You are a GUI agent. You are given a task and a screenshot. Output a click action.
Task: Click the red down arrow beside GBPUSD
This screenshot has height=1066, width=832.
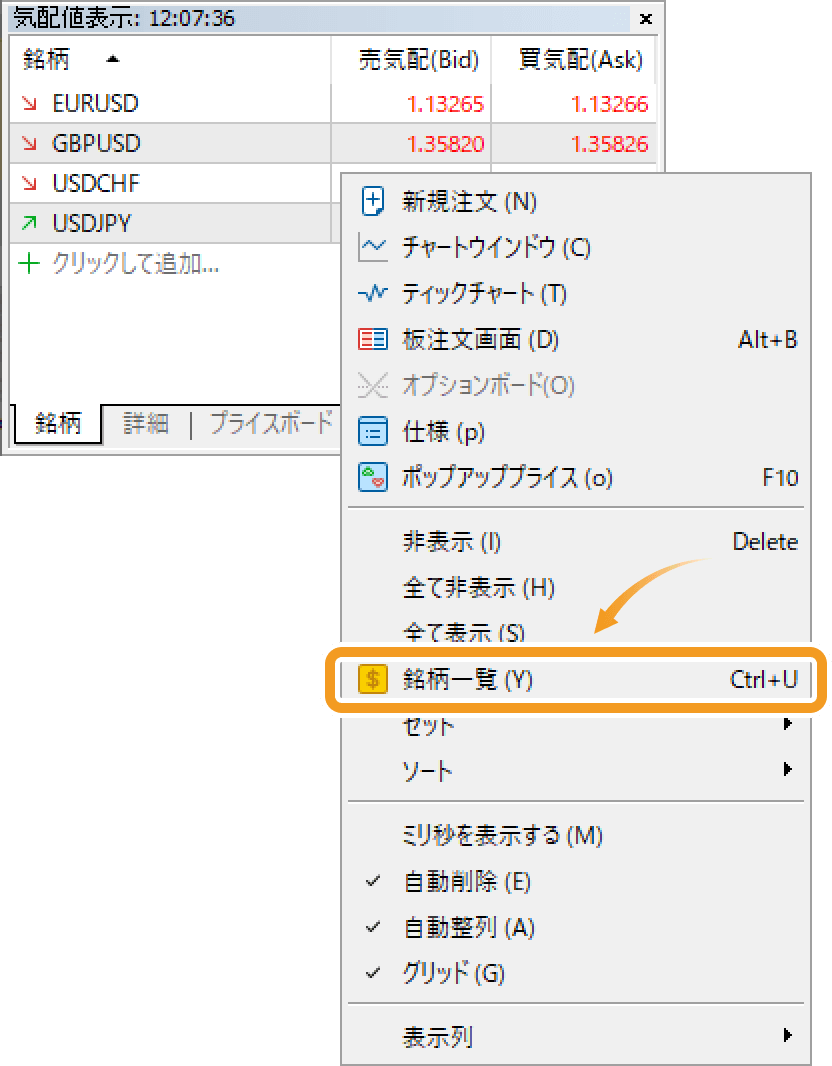29,143
